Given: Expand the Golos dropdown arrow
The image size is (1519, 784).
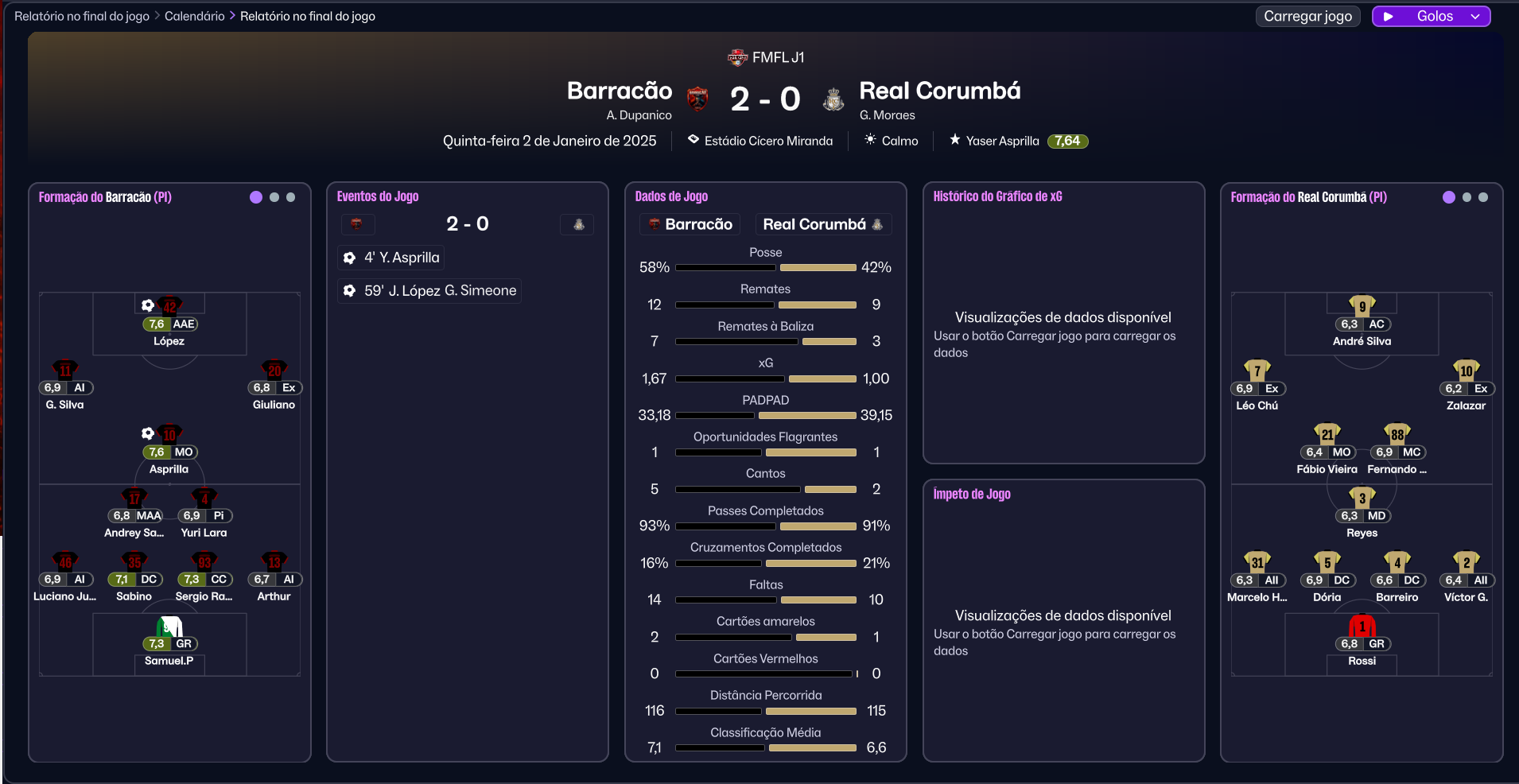Looking at the screenshot, I should coord(1475,17).
